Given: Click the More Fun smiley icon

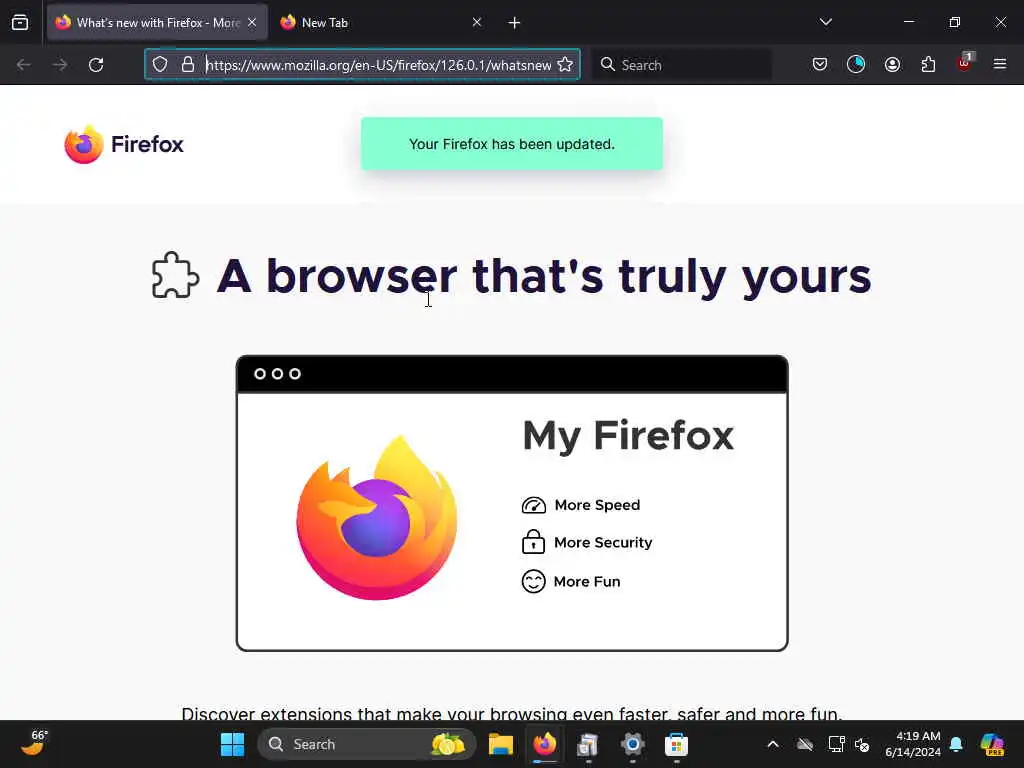Looking at the screenshot, I should (x=534, y=581).
